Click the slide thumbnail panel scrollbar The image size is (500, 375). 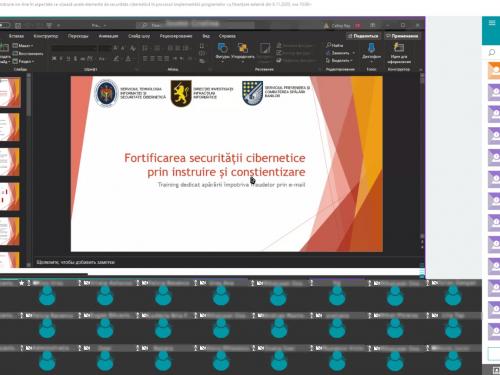(28, 98)
